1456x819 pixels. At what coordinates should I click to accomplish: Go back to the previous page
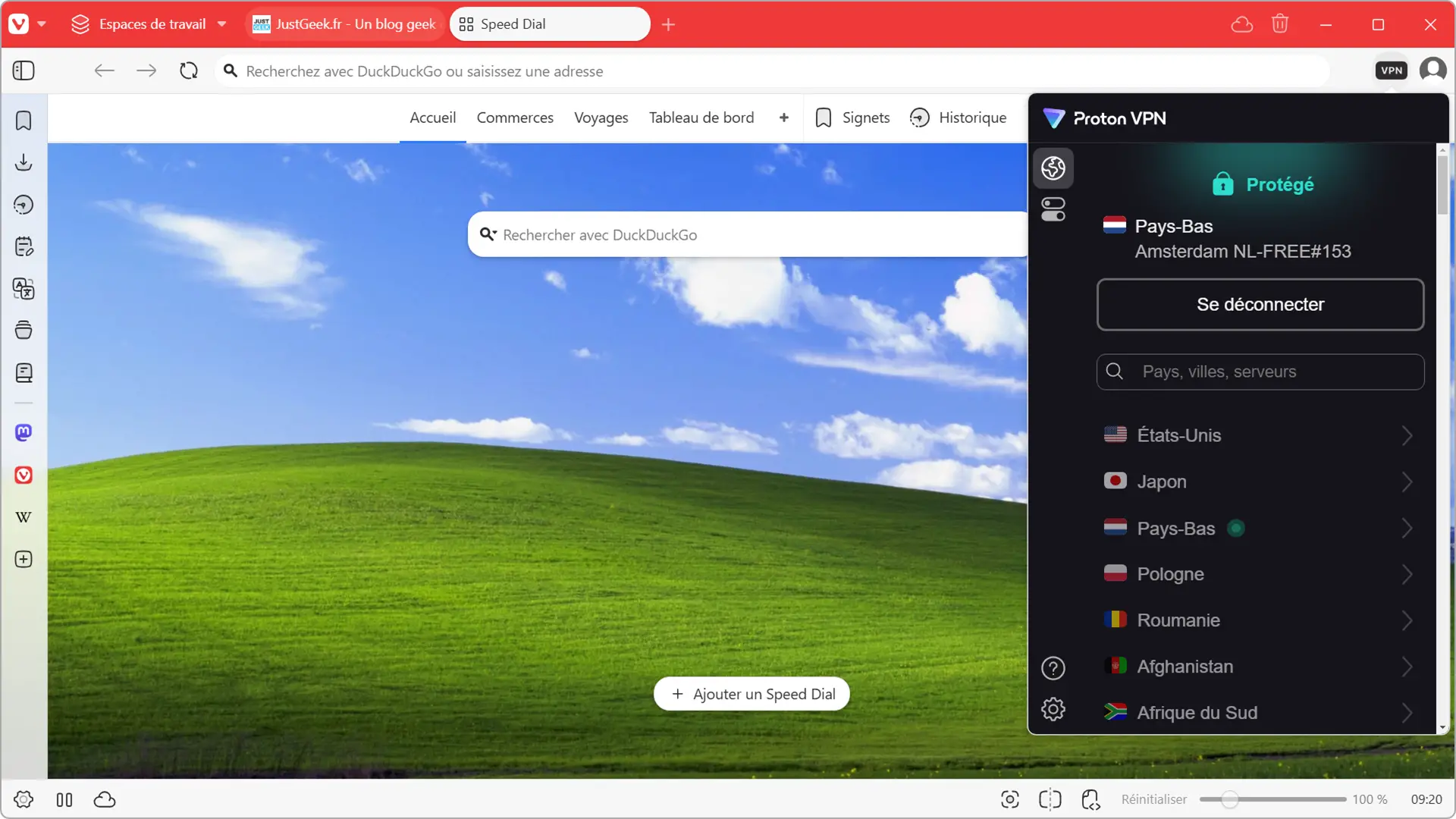point(104,71)
